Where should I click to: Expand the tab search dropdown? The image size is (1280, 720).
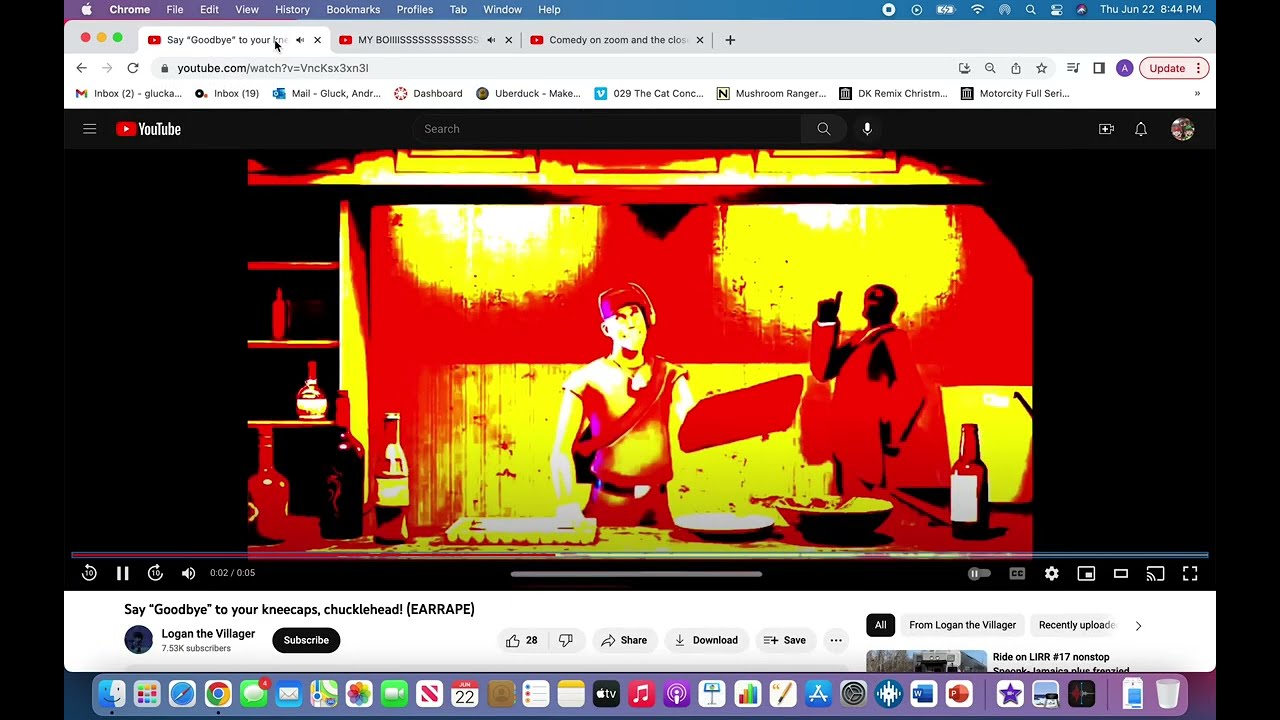pos(1198,40)
